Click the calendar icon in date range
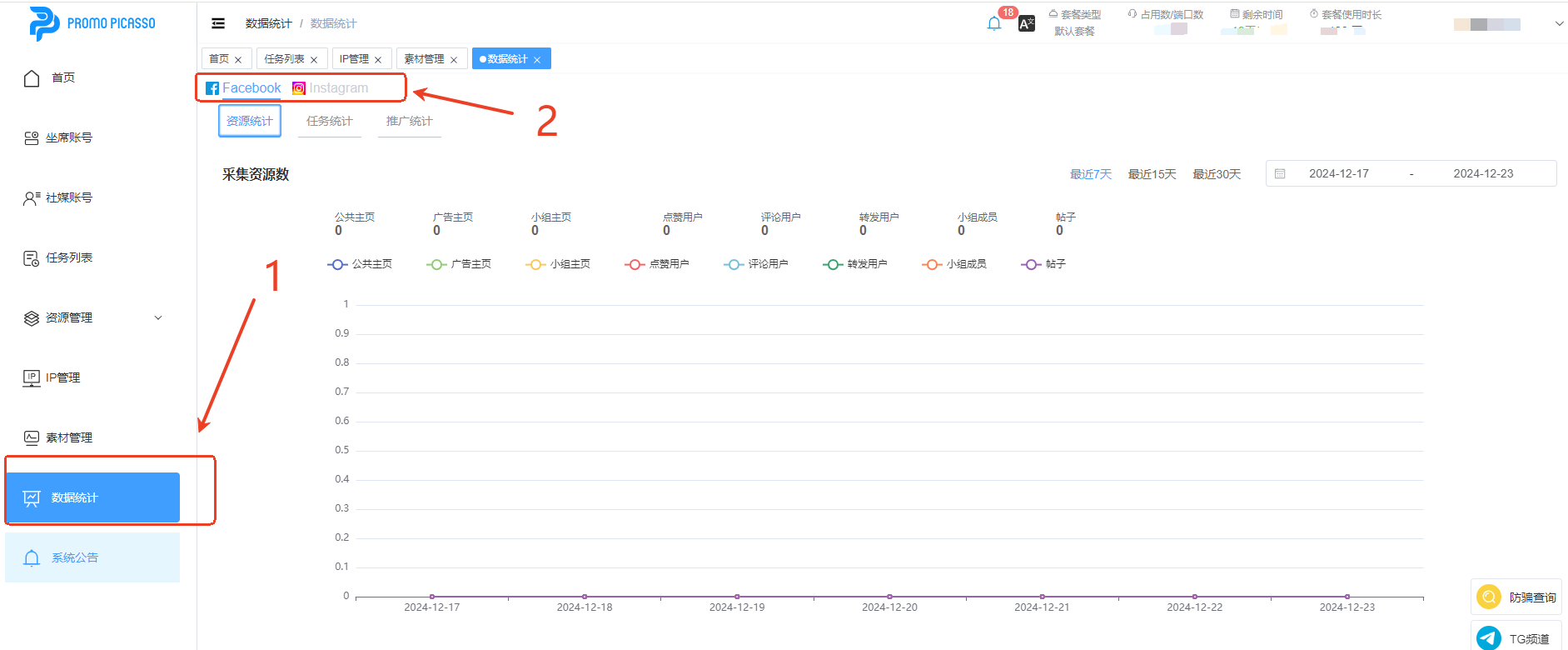The height and width of the screenshot is (650, 1568). tap(1280, 174)
